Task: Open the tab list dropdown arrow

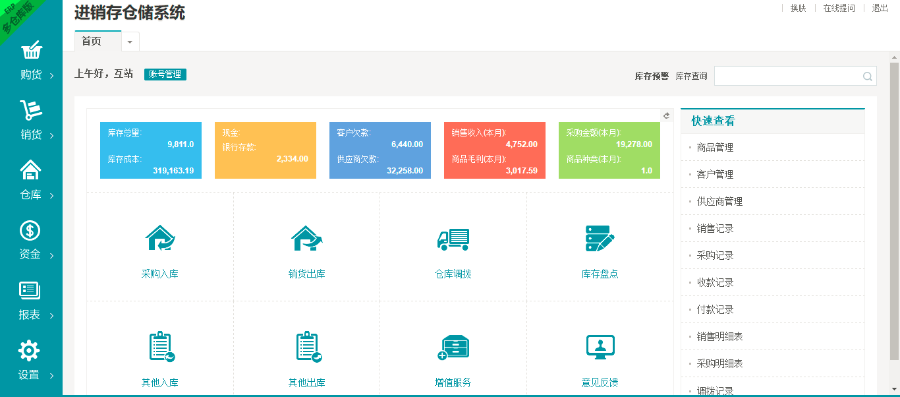Action: tap(130, 42)
